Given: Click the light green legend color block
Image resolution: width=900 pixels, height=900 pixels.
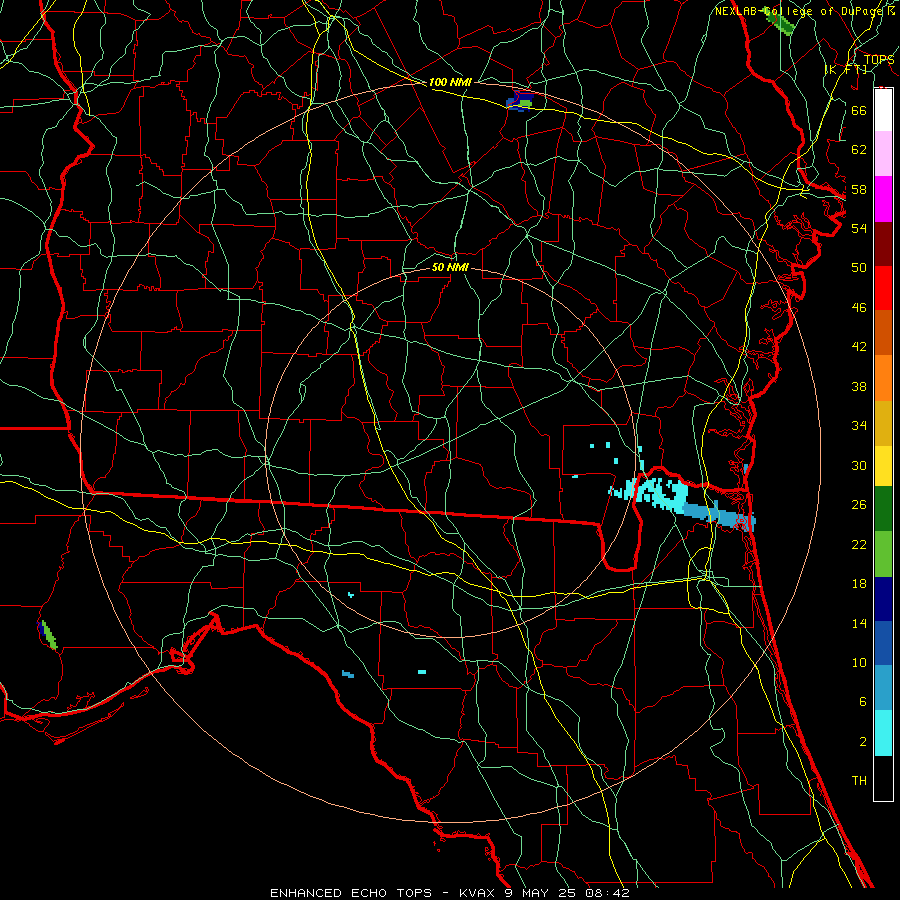Looking at the screenshot, I should [883, 554].
